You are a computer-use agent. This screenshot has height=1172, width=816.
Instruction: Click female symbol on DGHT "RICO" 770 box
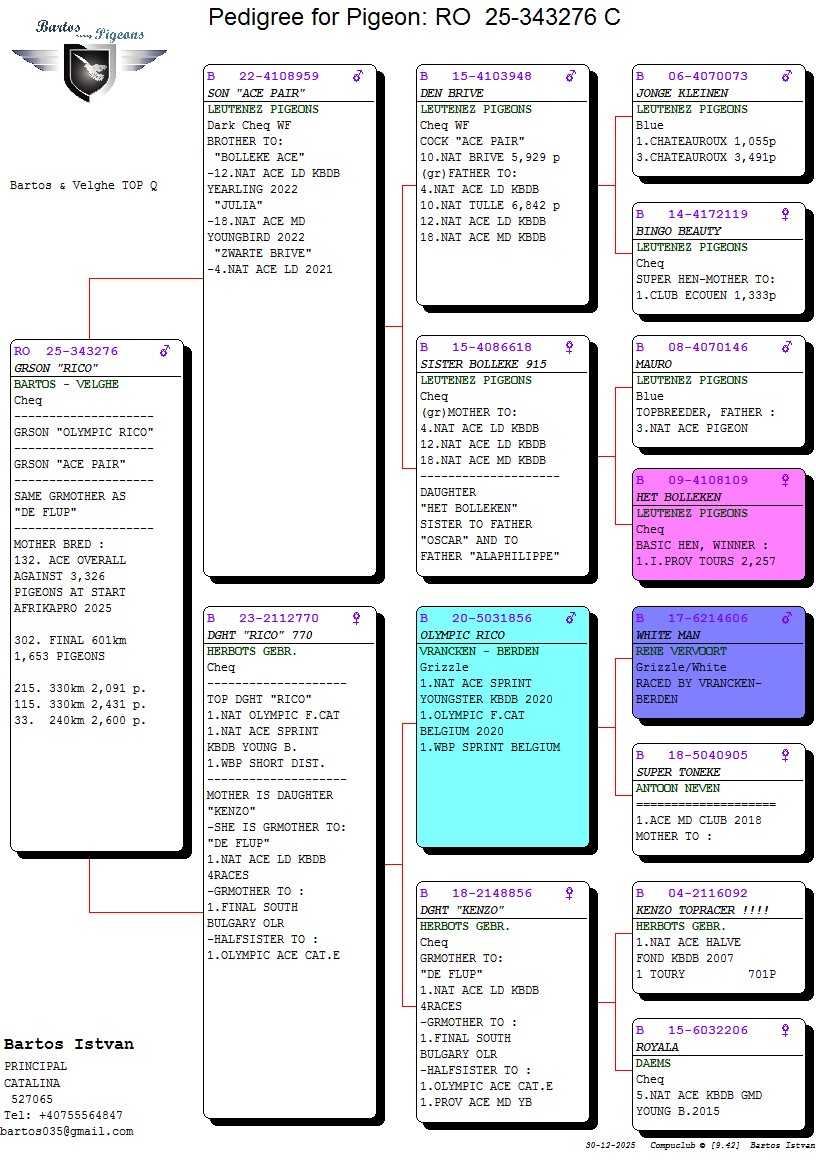coord(356,618)
